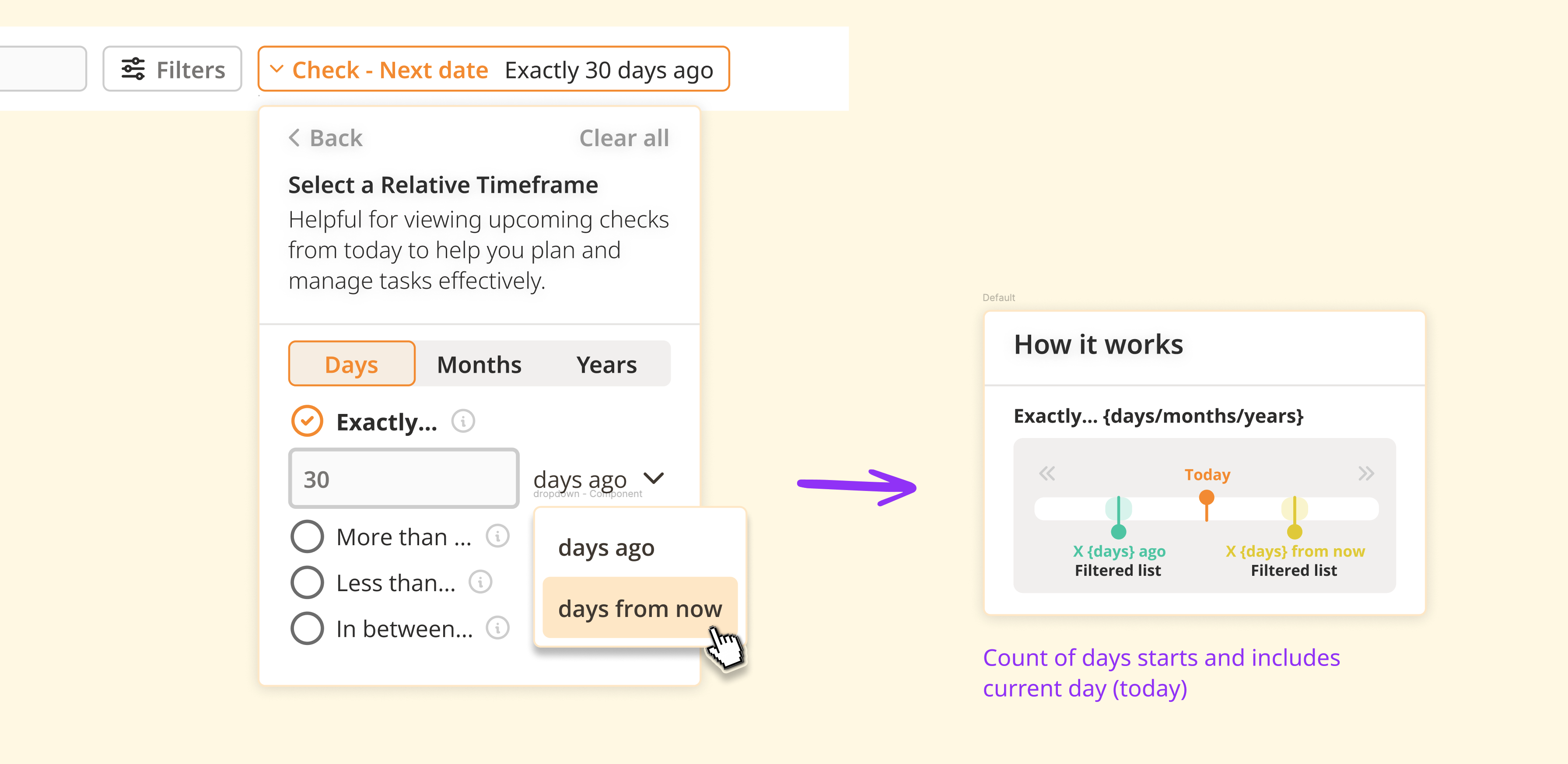
Task: Click the right double-chevron on the timeline
Action: 1365,473
